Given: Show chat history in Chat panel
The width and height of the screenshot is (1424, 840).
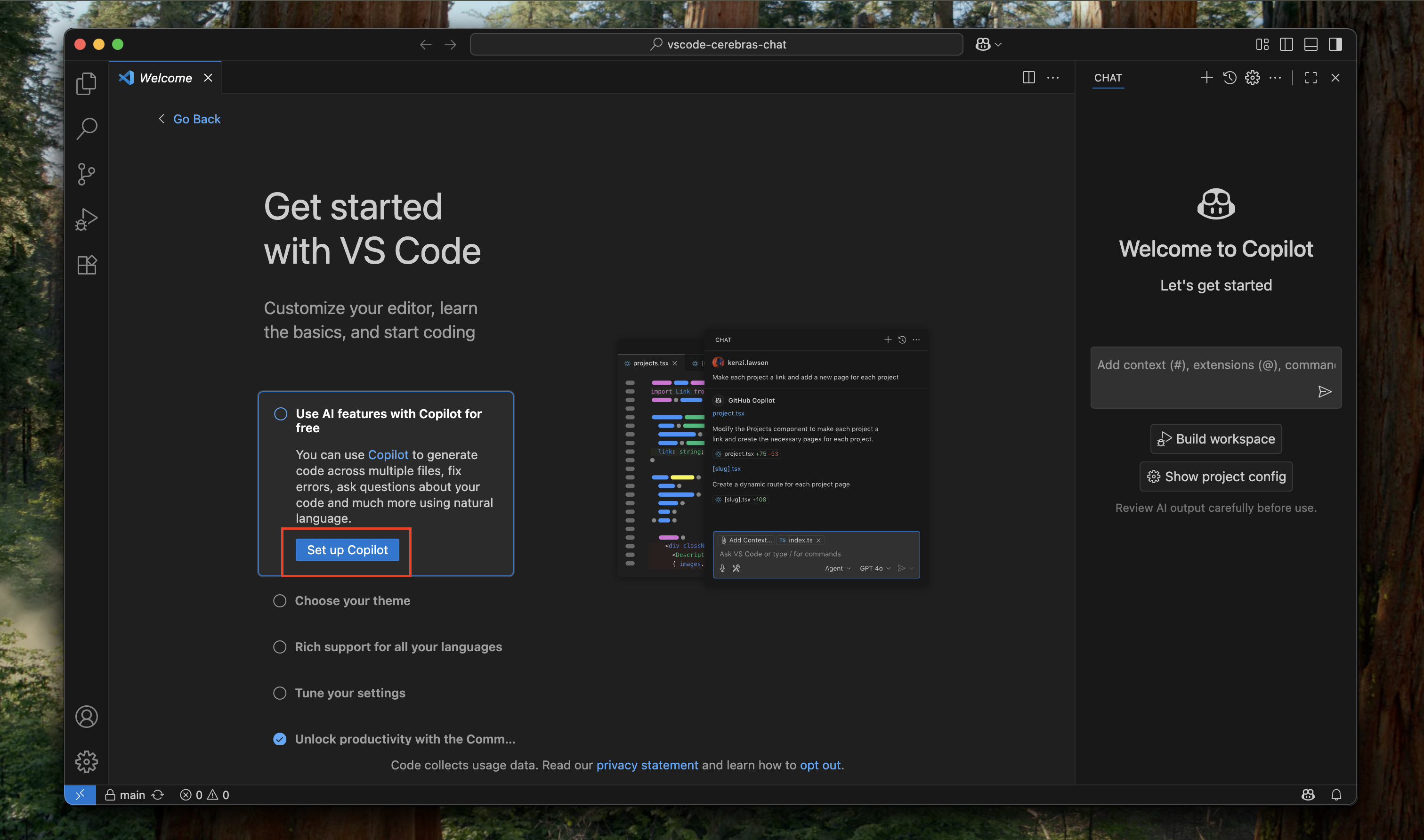Looking at the screenshot, I should 1230,78.
